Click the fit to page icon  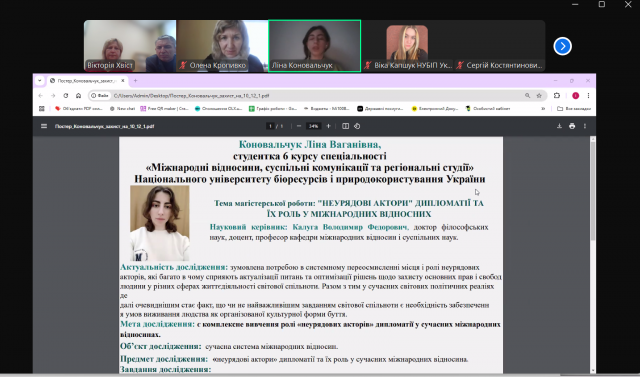coord(345,126)
